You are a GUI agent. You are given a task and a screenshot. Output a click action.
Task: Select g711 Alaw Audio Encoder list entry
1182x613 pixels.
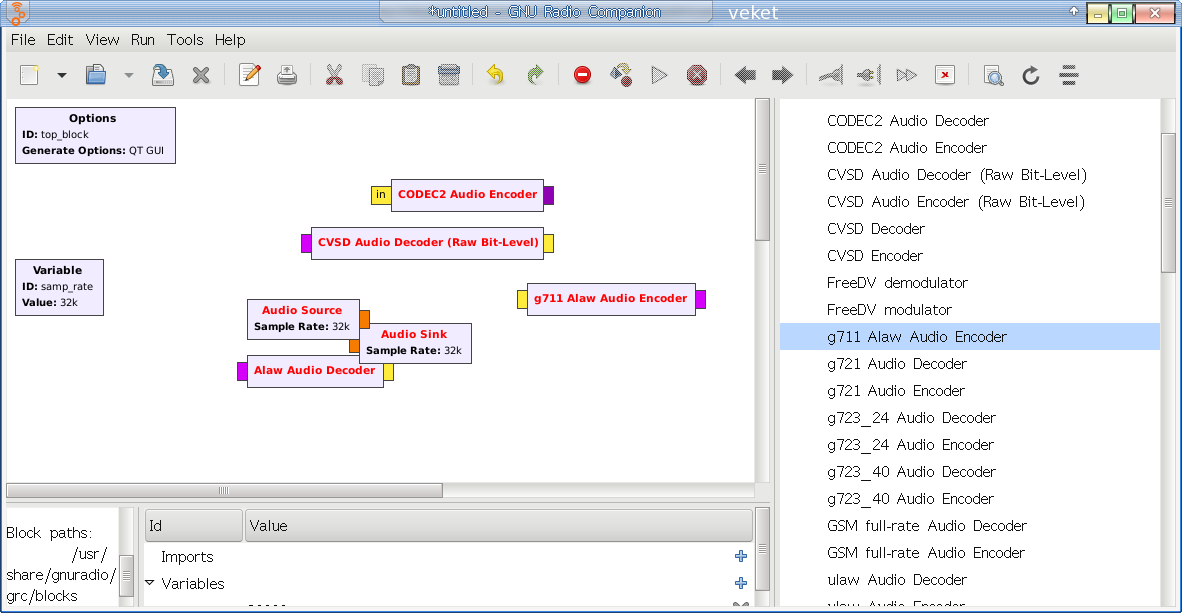coord(969,337)
